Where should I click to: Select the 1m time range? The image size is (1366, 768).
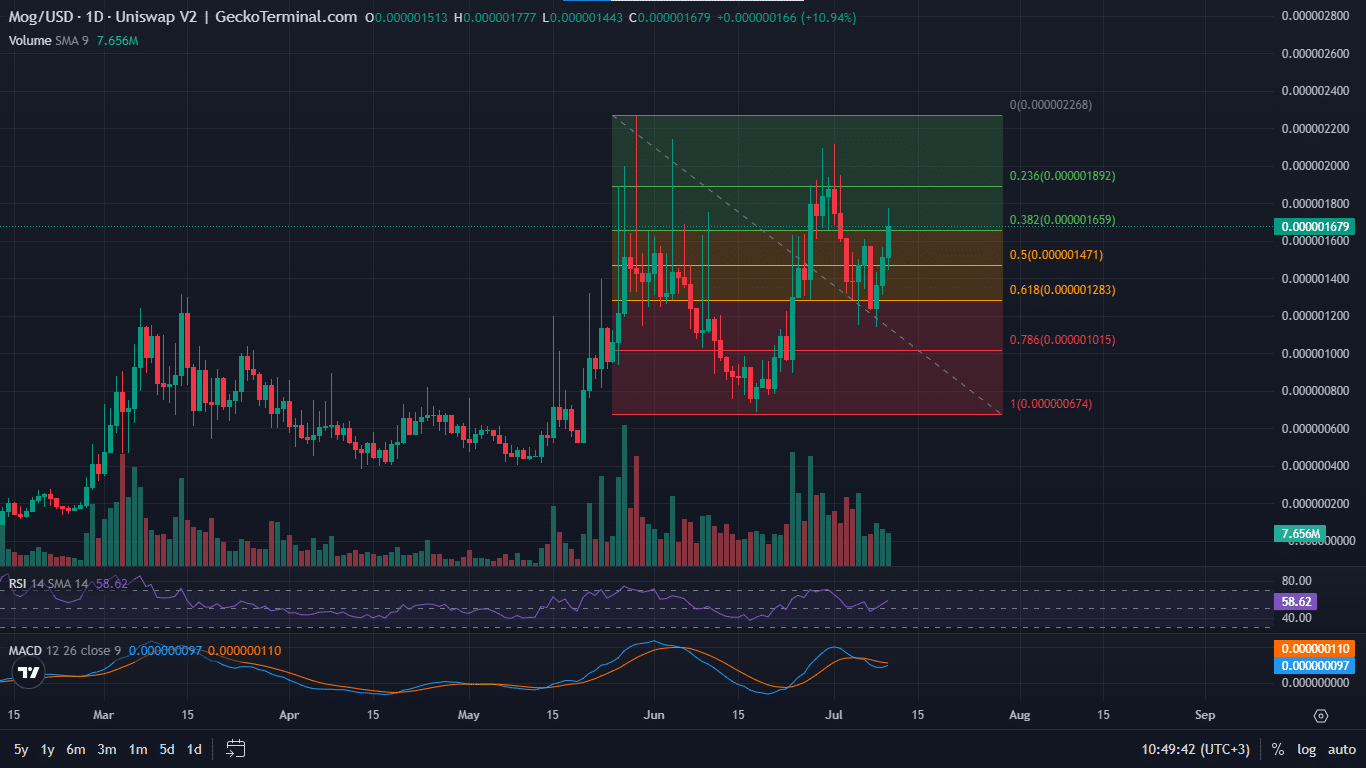point(138,749)
